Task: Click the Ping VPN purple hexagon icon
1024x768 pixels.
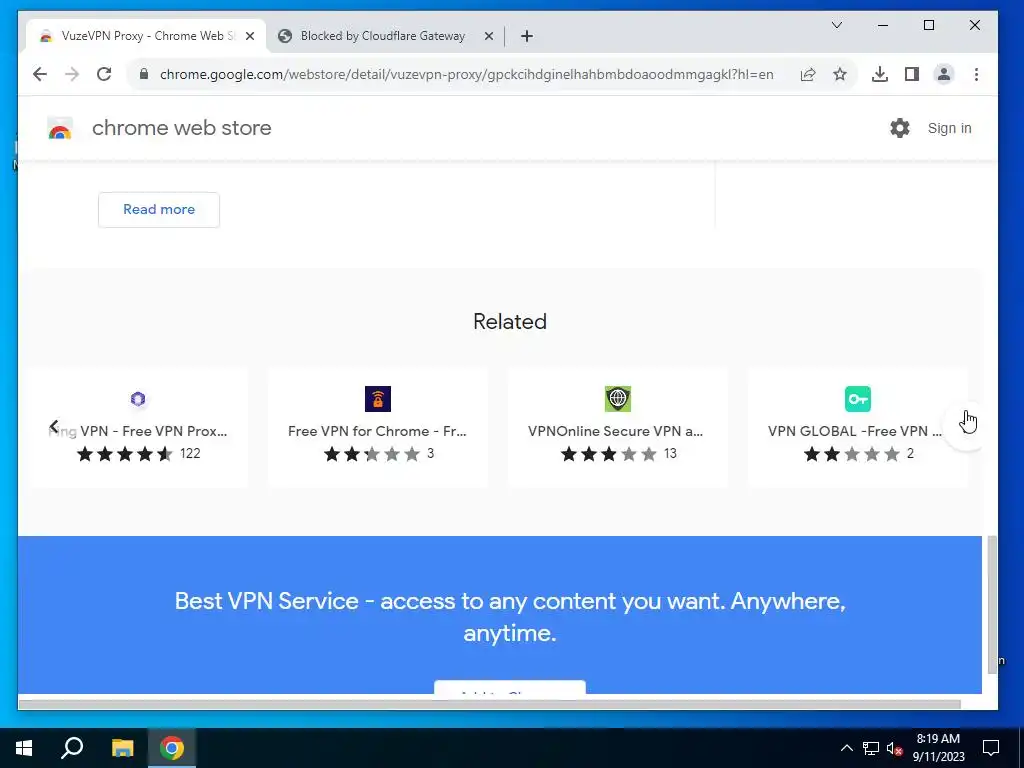Action: 138,399
